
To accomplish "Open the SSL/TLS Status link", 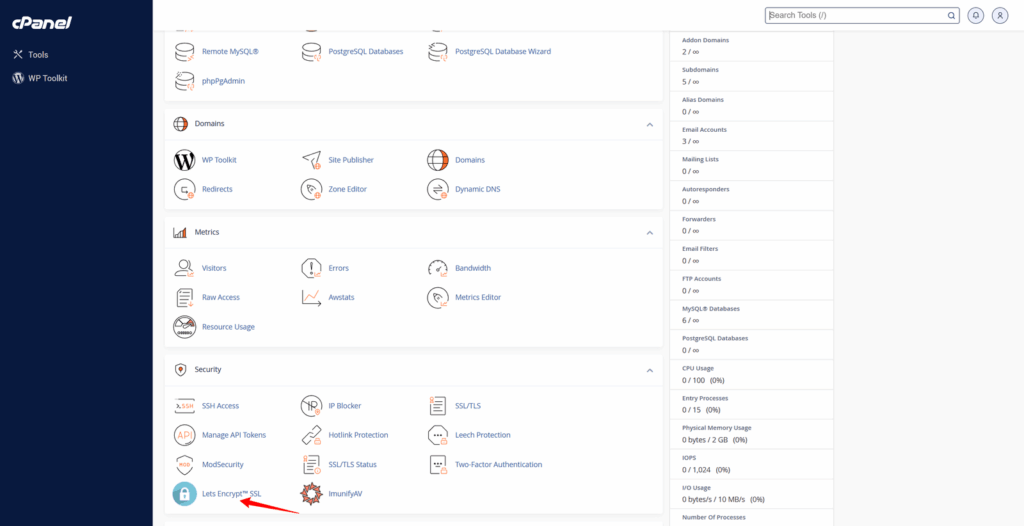I will [x=352, y=465].
